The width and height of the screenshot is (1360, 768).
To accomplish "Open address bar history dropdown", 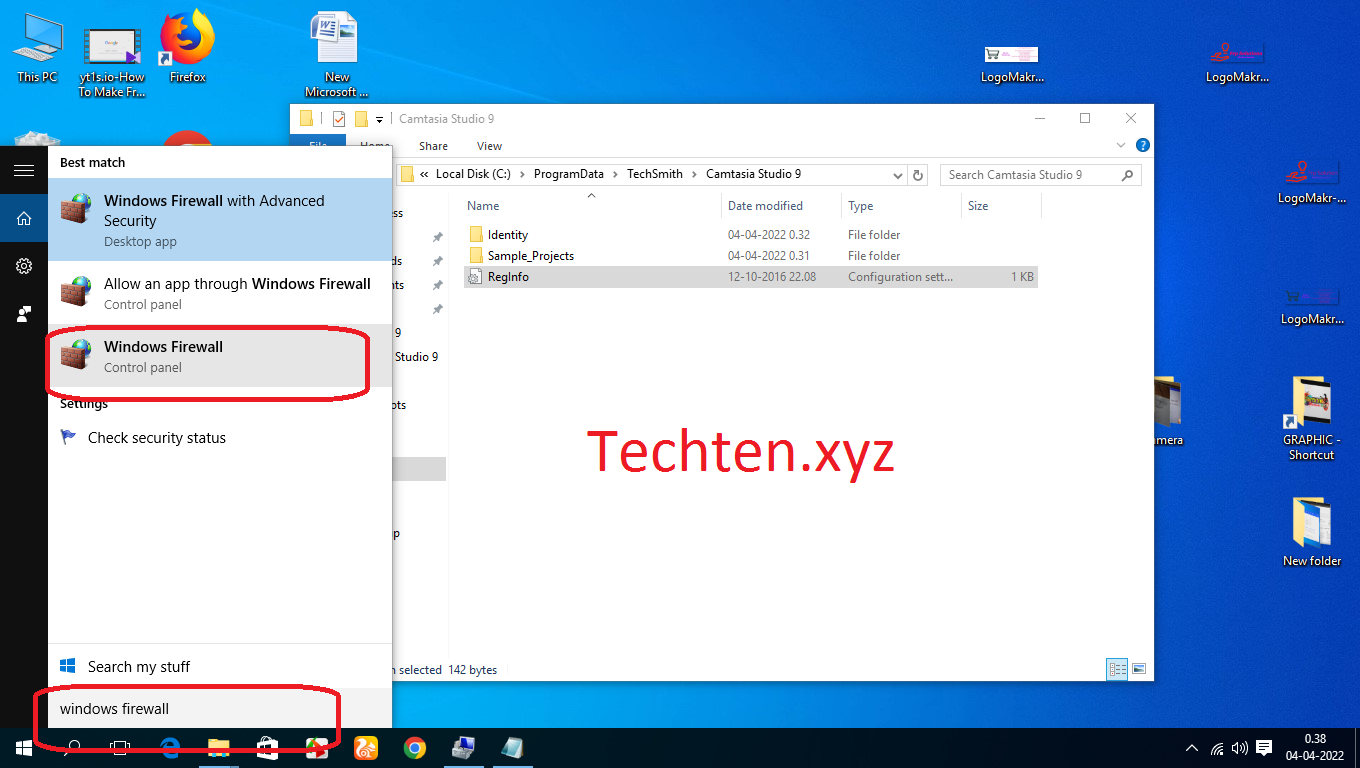I will pyautogui.click(x=898, y=175).
